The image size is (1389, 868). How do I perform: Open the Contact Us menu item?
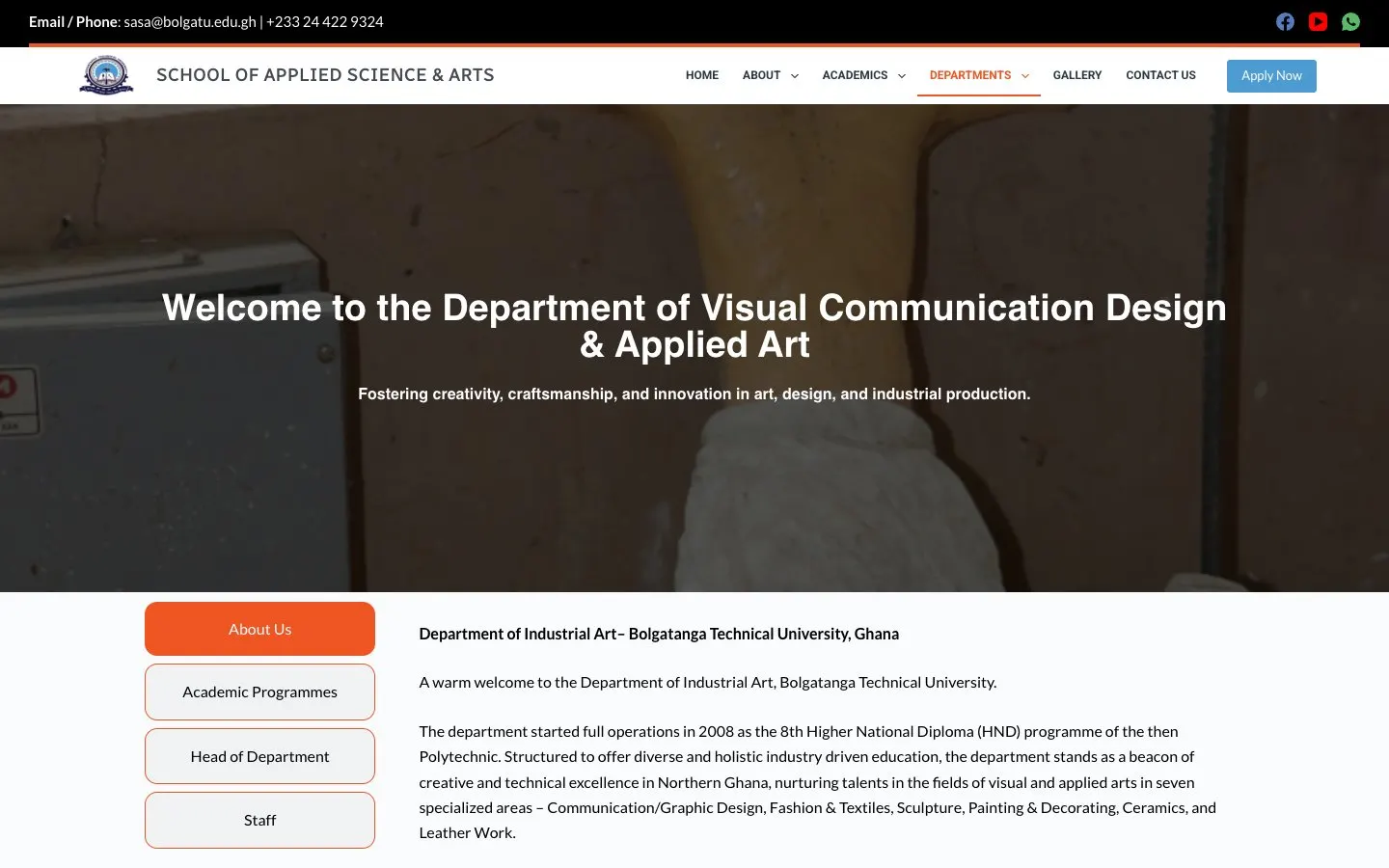click(1160, 75)
